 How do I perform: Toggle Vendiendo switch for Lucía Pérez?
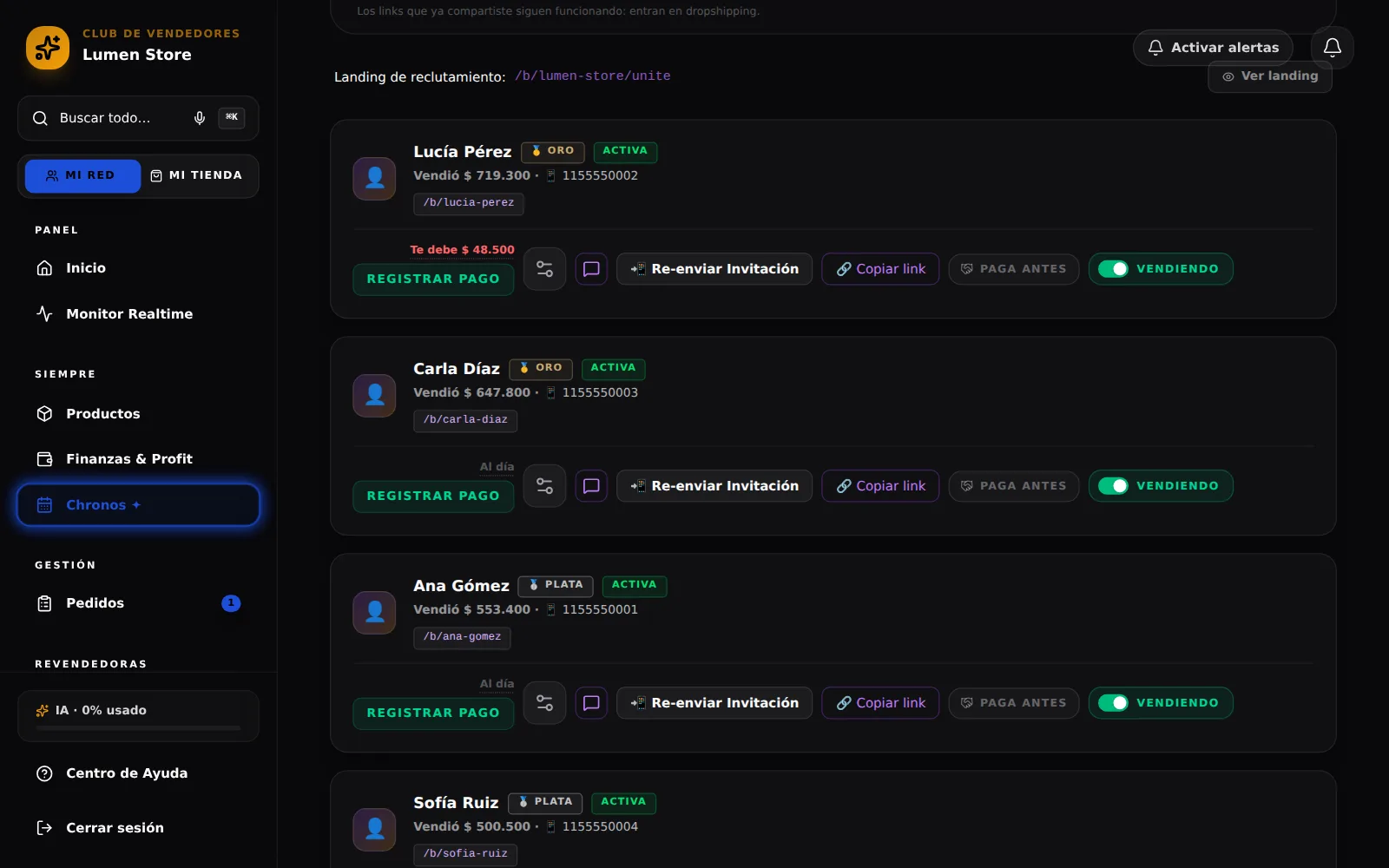(1113, 269)
